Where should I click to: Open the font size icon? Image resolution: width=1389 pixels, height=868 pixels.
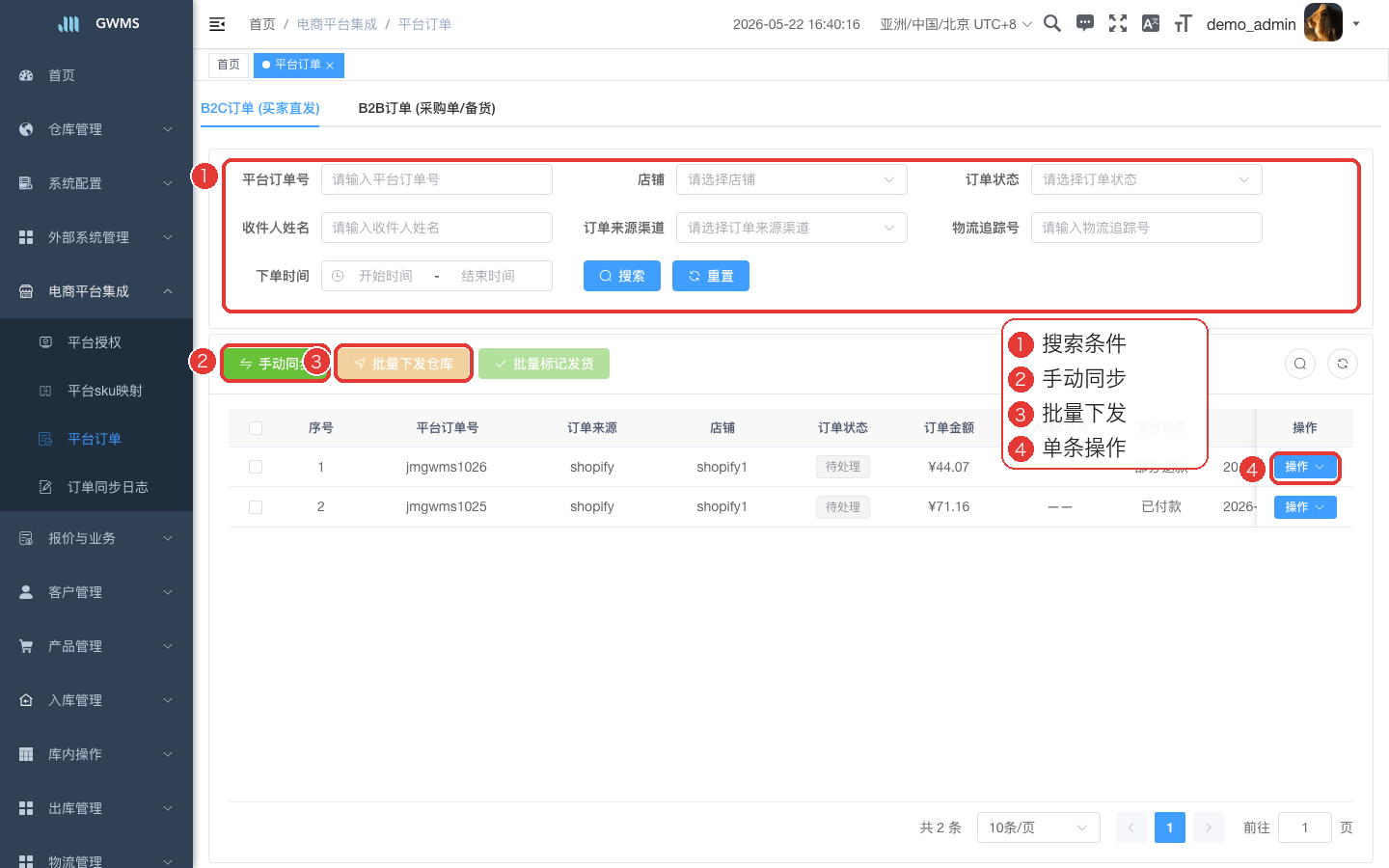[1184, 23]
